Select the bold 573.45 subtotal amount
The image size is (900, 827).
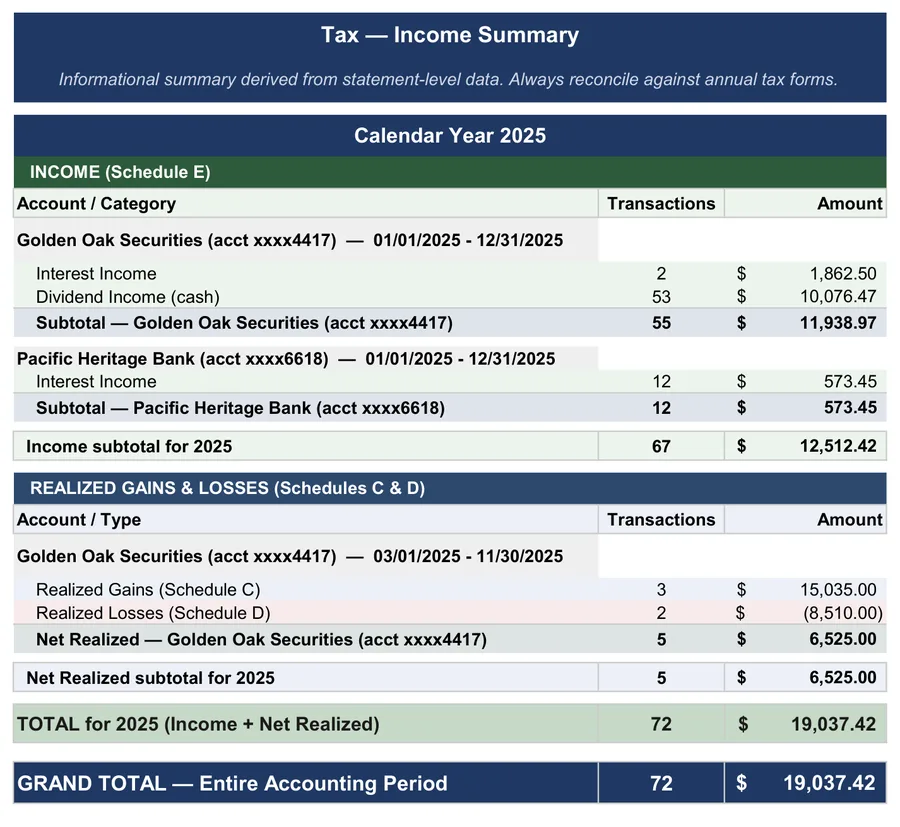851,408
